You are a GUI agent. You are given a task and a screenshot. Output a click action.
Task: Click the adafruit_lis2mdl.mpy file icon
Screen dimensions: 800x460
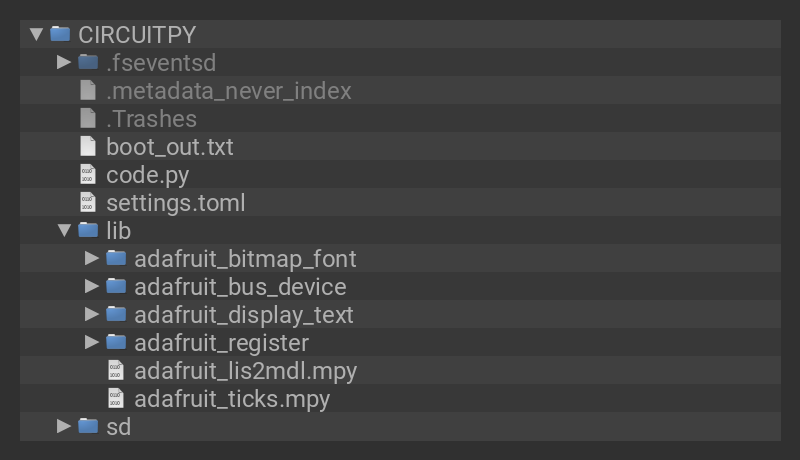[x=116, y=370]
